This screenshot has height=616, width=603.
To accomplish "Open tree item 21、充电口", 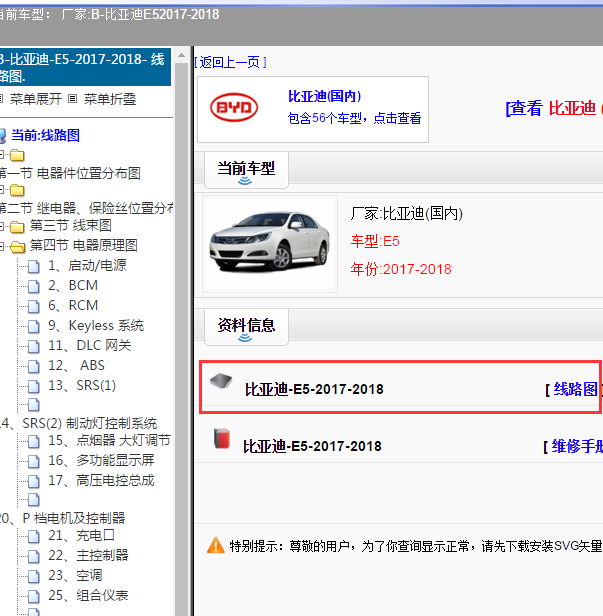I will [81, 535].
